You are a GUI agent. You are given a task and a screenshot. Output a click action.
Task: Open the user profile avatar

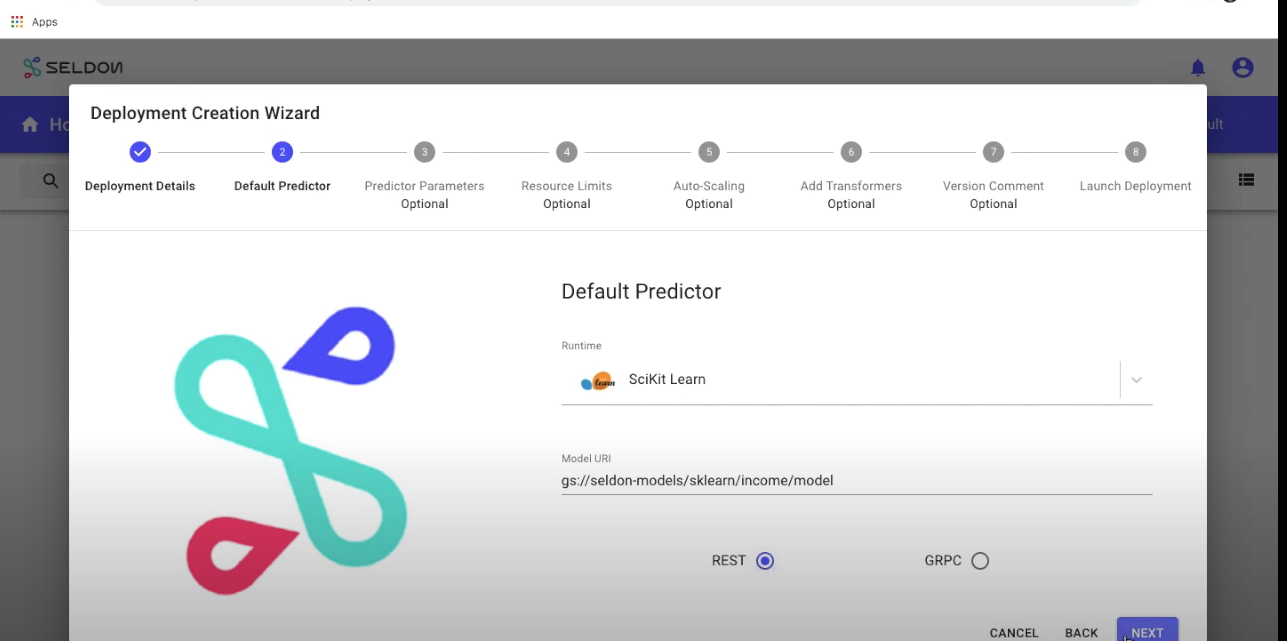click(1242, 67)
